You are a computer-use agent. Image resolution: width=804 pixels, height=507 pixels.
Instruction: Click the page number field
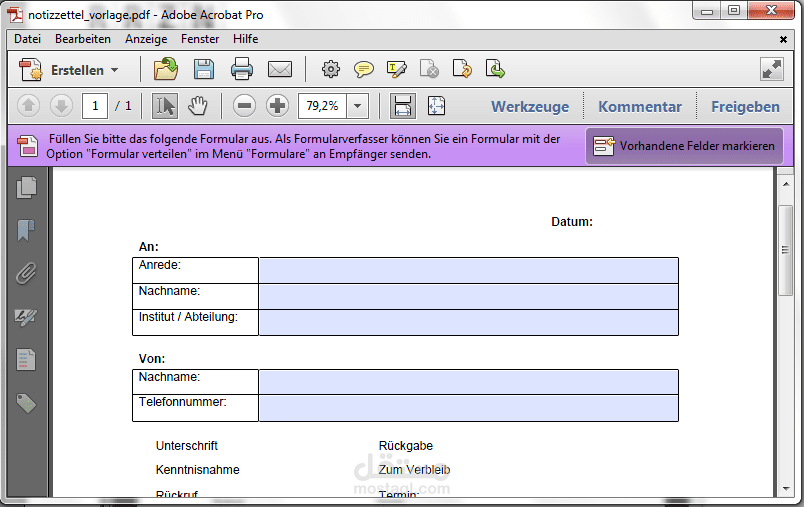coord(95,106)
